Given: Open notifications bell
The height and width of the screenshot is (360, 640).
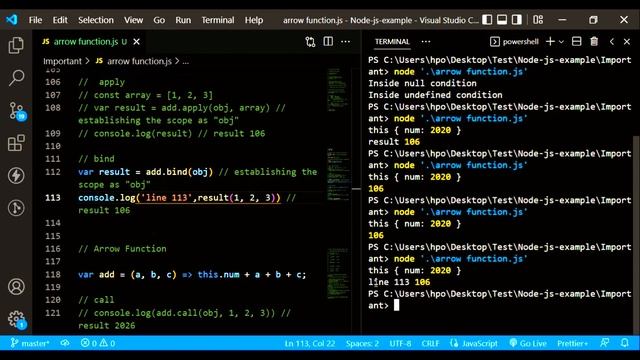Looking at the screenshot, I should click(624, 343).
